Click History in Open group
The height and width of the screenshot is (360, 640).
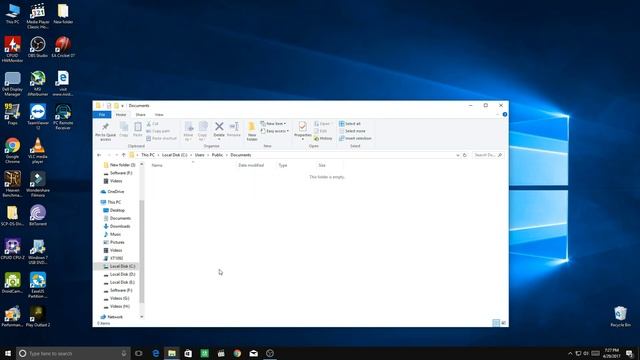point(323,138)
